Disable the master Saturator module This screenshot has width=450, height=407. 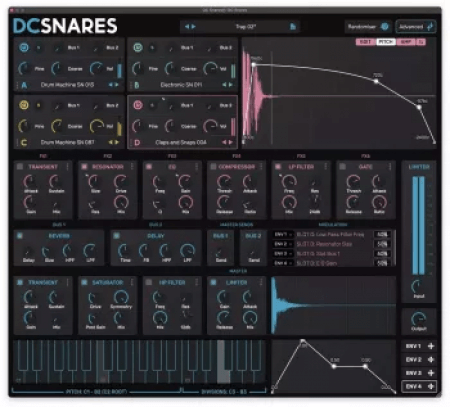pyautogui.click(x=84, y=282)
